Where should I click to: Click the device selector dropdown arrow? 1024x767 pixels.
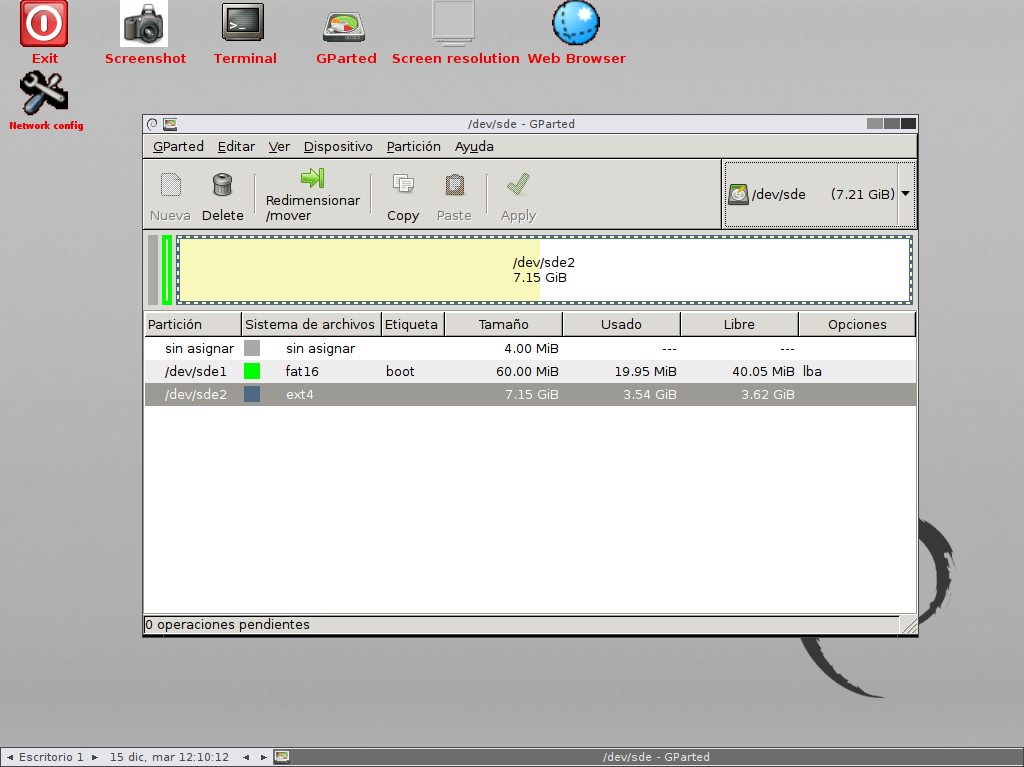906,194
